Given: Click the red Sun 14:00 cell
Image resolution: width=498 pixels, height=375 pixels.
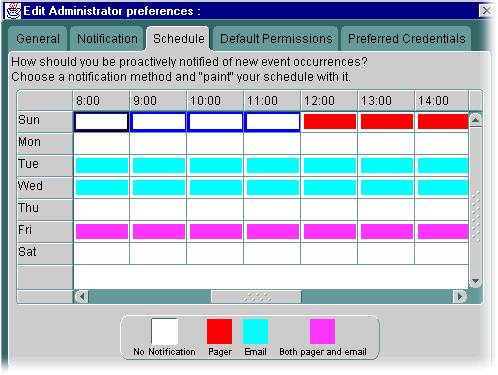Looking at the screenshot, I should click(x=442, y=122).
